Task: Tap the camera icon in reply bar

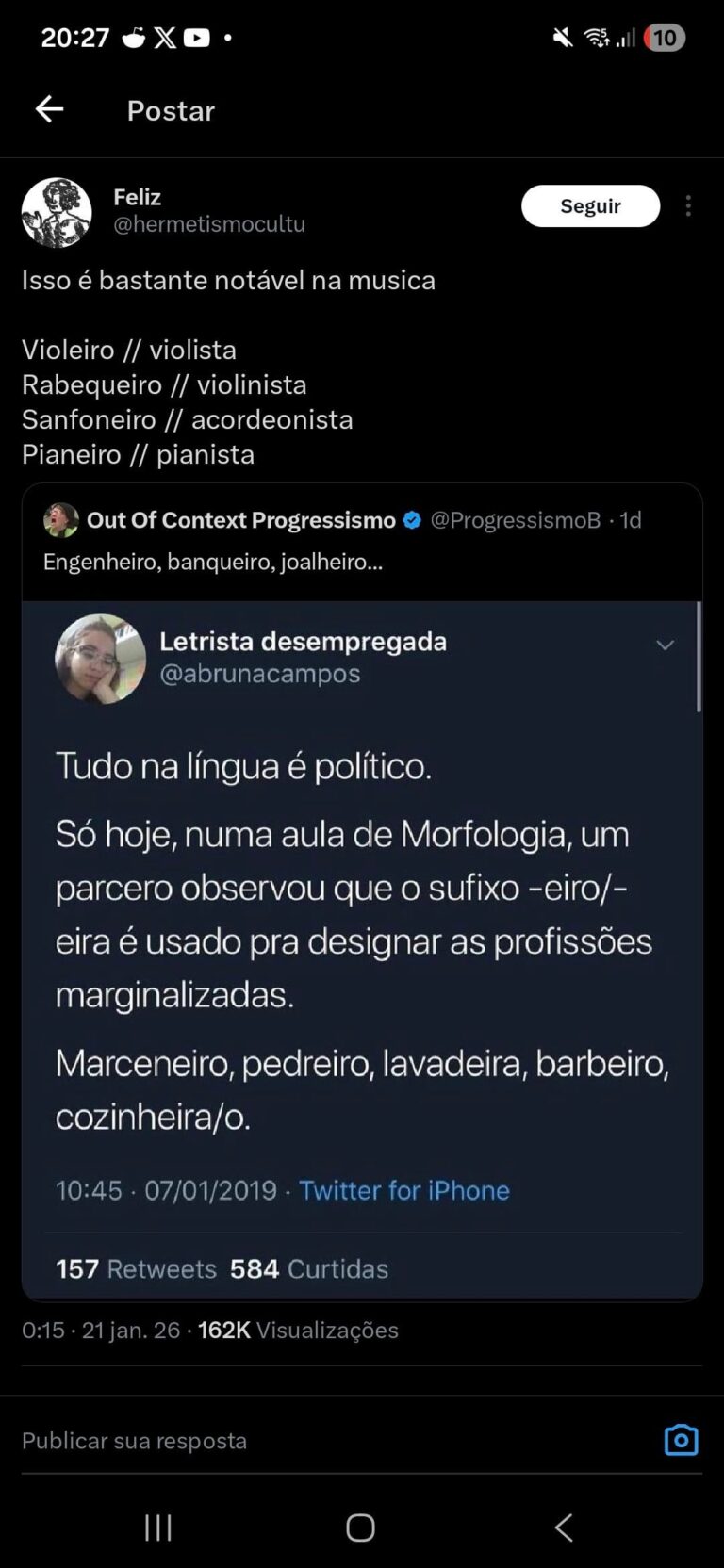Action: click(681, 1440)
